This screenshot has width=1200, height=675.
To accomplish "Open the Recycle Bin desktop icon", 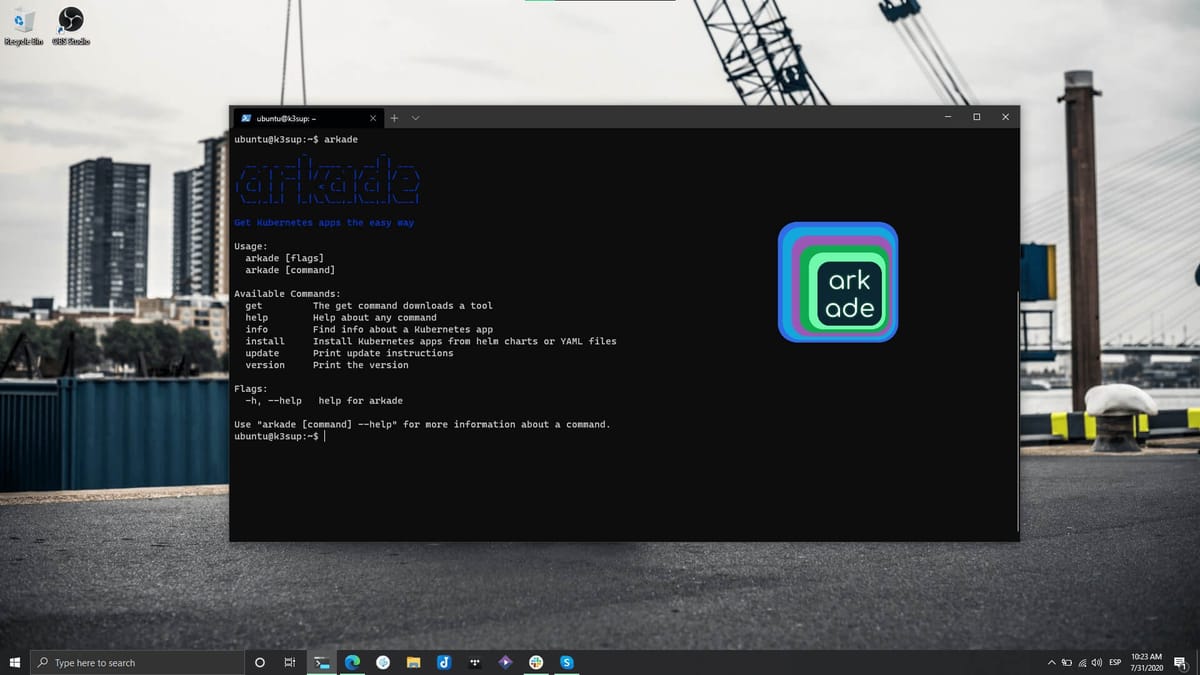I will (x=23, y=27).
